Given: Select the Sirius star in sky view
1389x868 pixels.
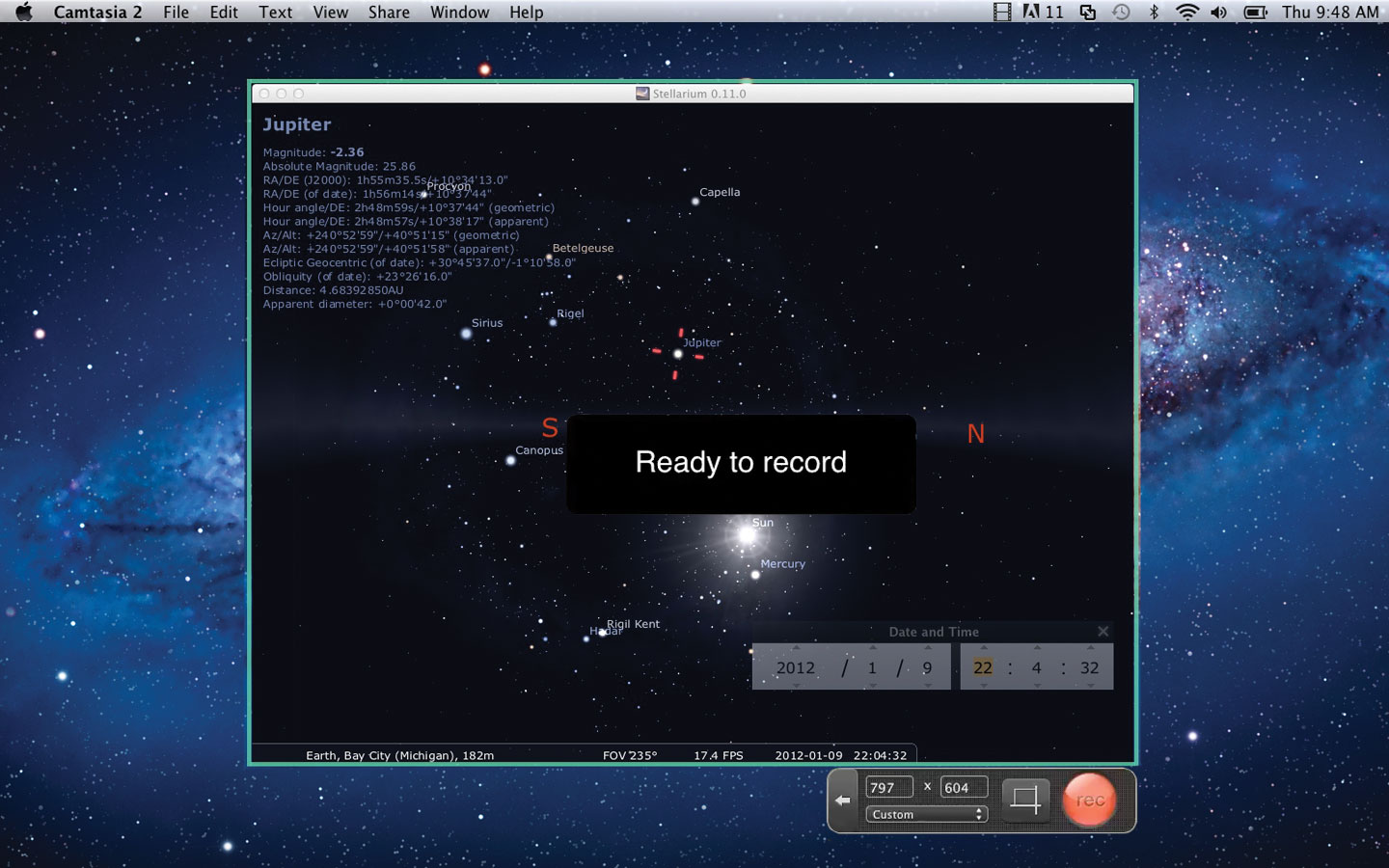Looking at the screenshot, I should coord(467,334).
